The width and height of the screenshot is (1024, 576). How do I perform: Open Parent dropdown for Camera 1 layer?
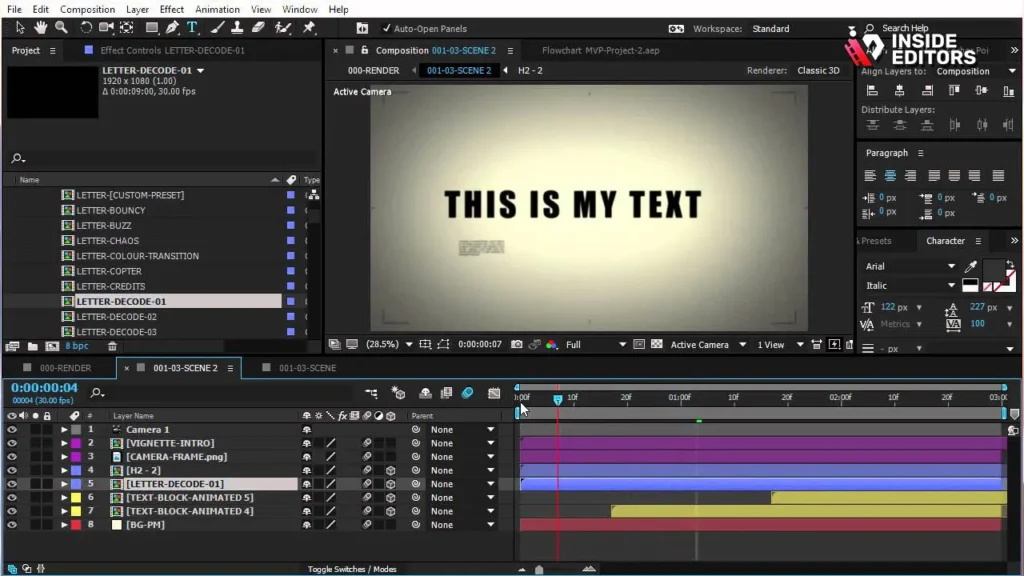pyautogui.click(x=461, y=430)
